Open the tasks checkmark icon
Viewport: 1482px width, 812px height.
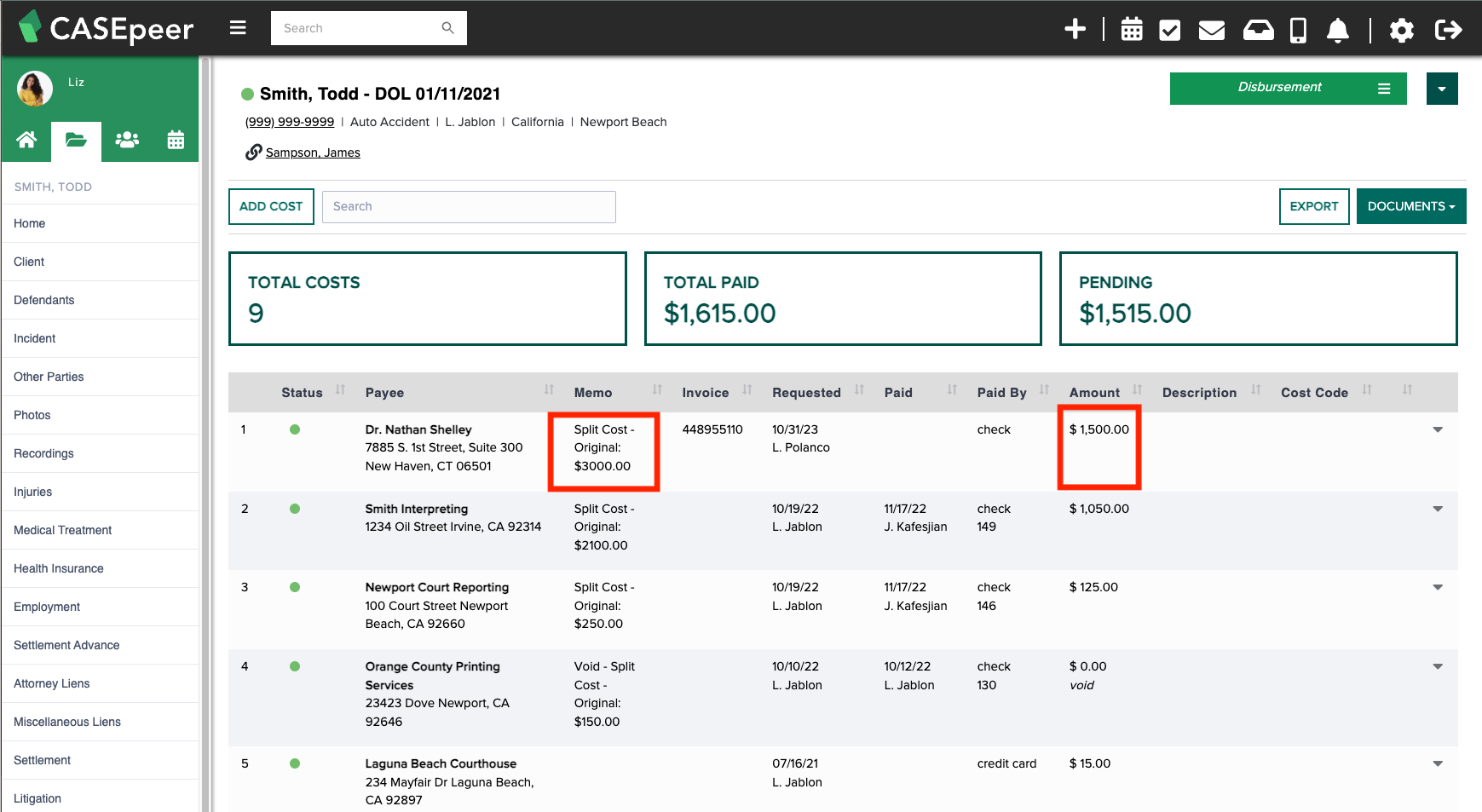[1170, 30]
